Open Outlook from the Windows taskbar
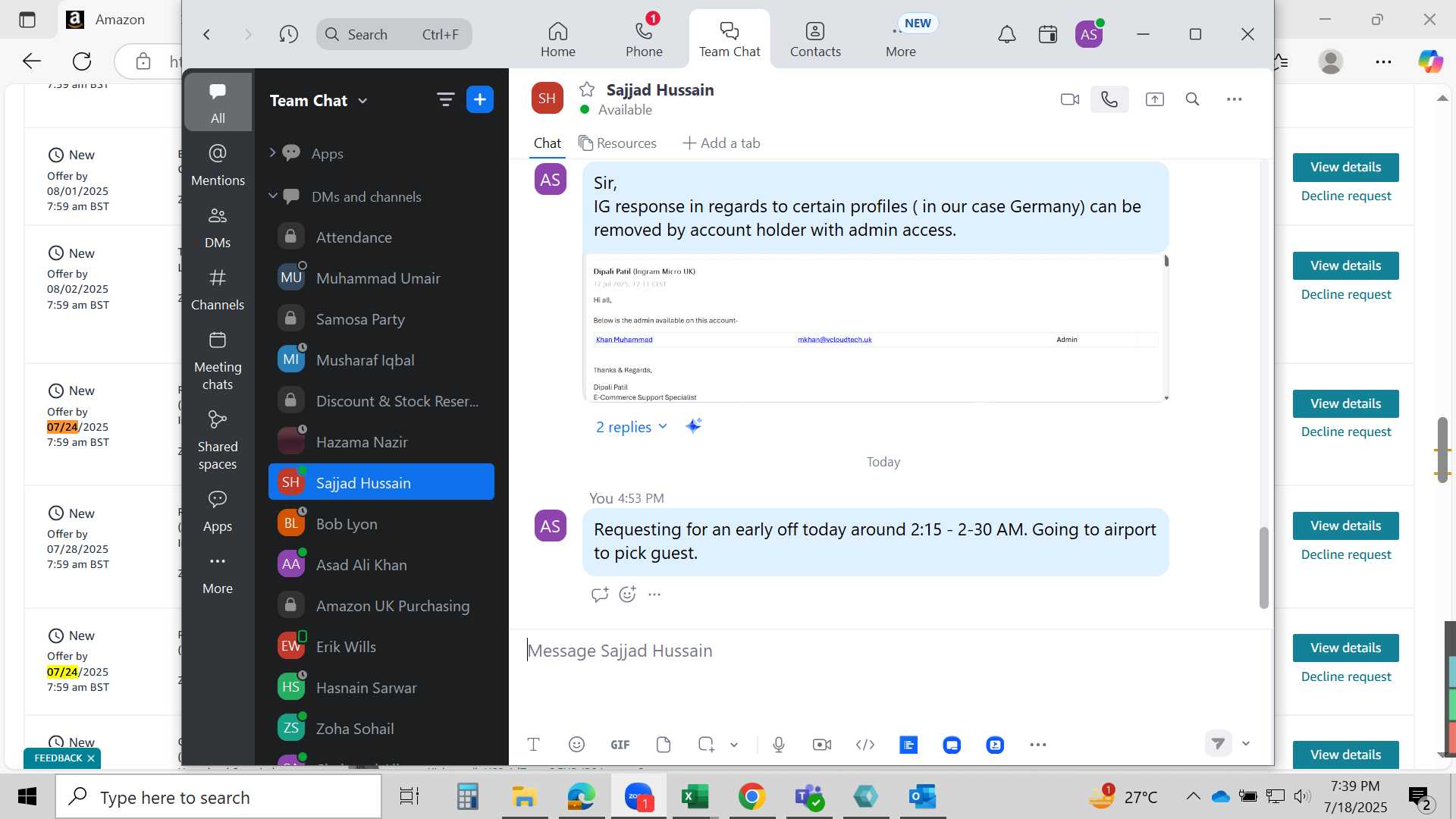Screen dimensions: 1456x819 [922, 796]
